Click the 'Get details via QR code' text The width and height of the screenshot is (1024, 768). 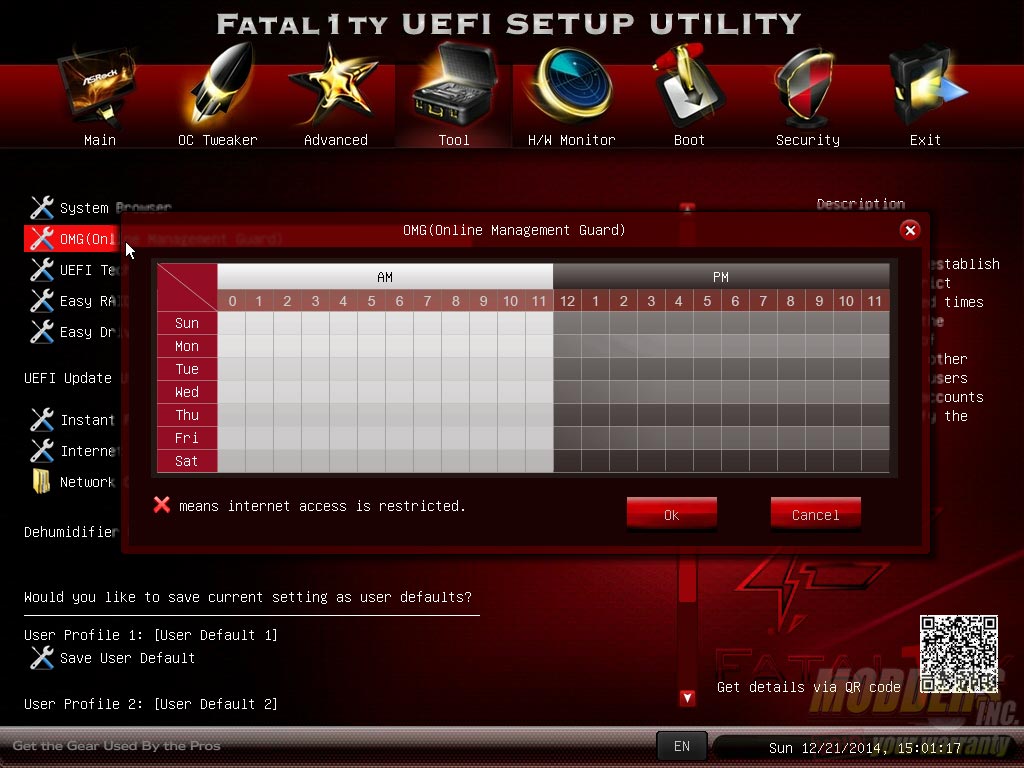tap(808, 687)
